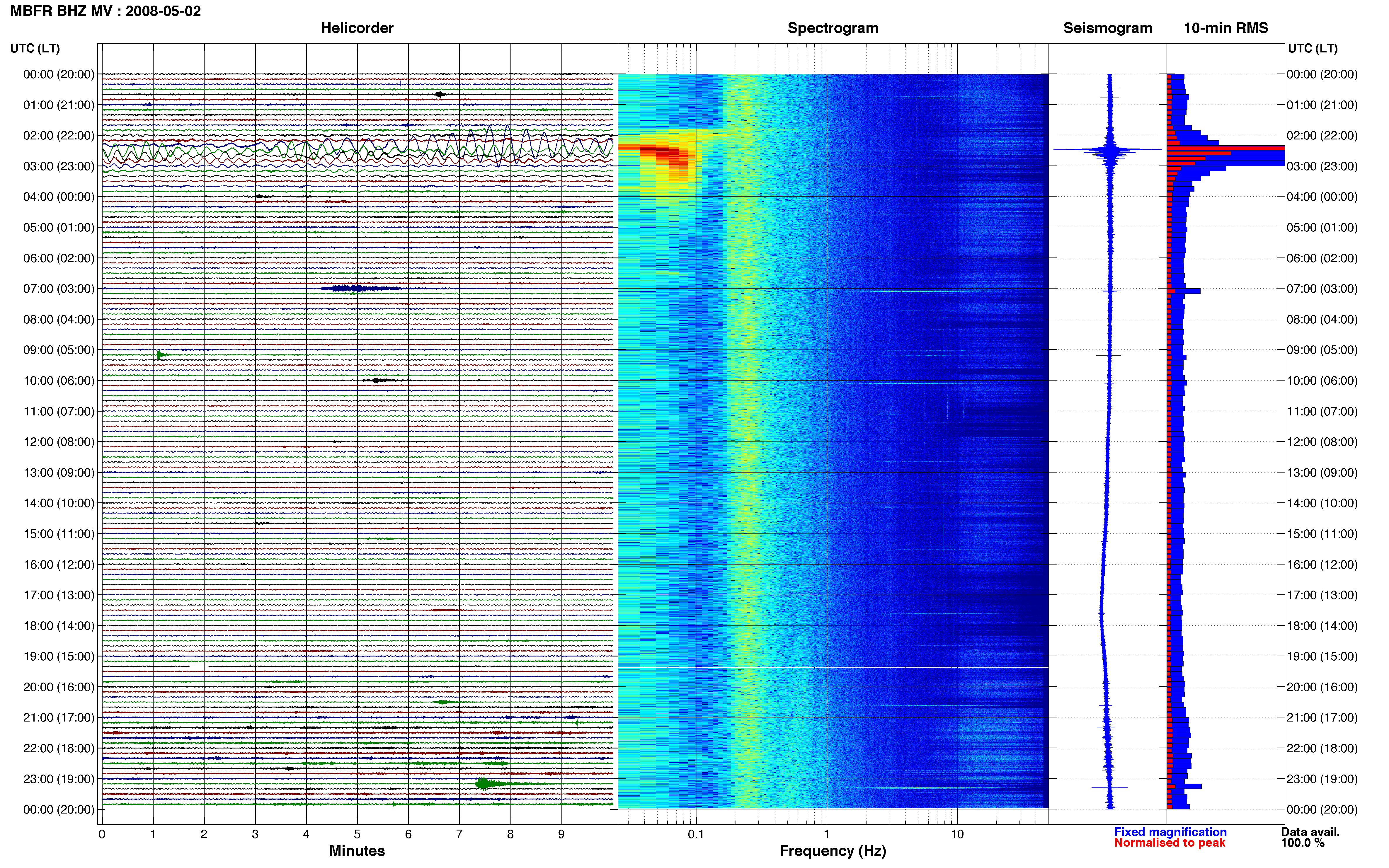The width and height of the screenshot is (1389, 868).
Task: Click the 'Frequency (Hz)' x-axis label
Action: 833,851
